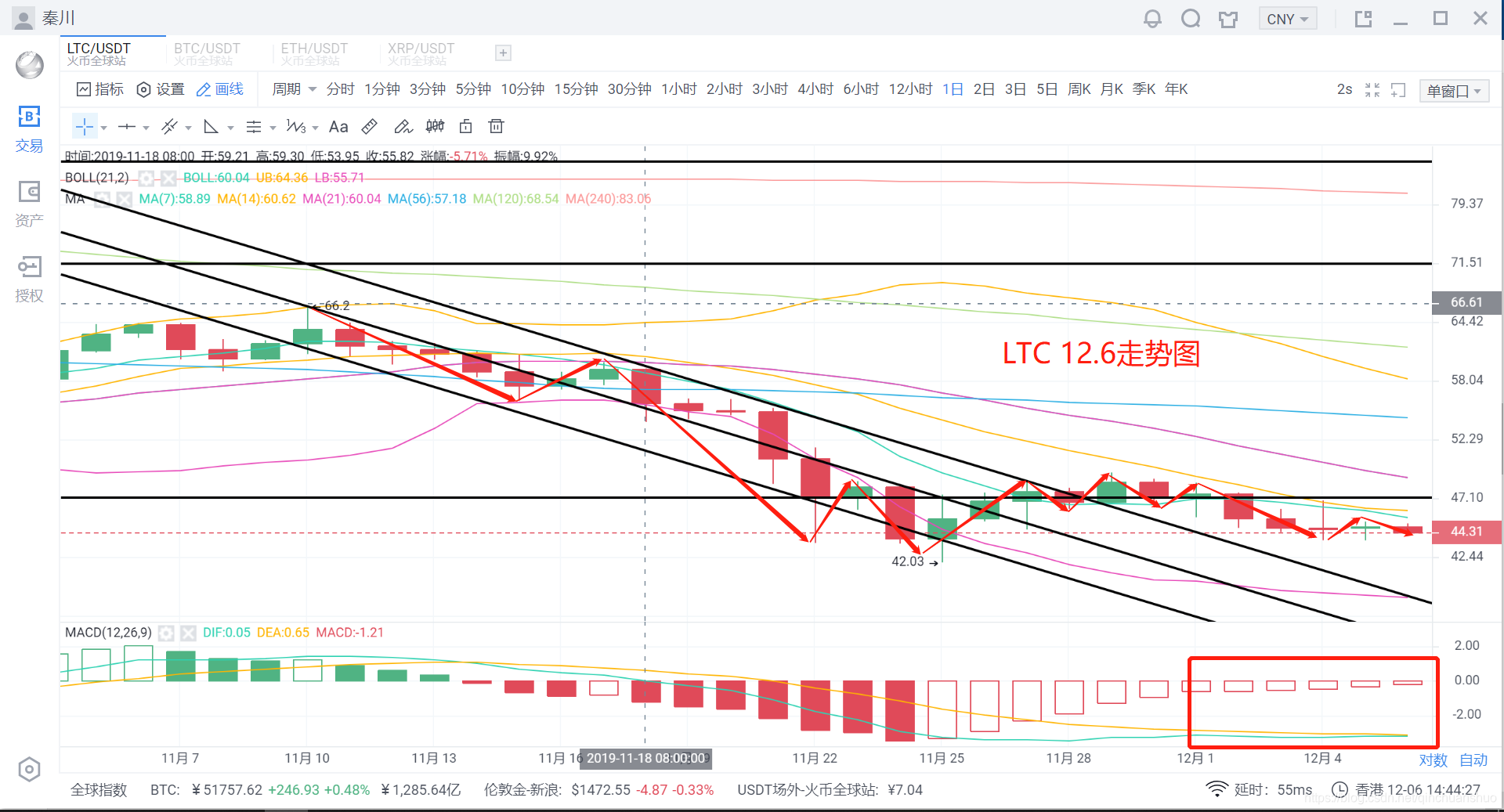Click the 延时: 55ms latency status
This screenshot has height=812, width=1504.
pos(1260,789)
